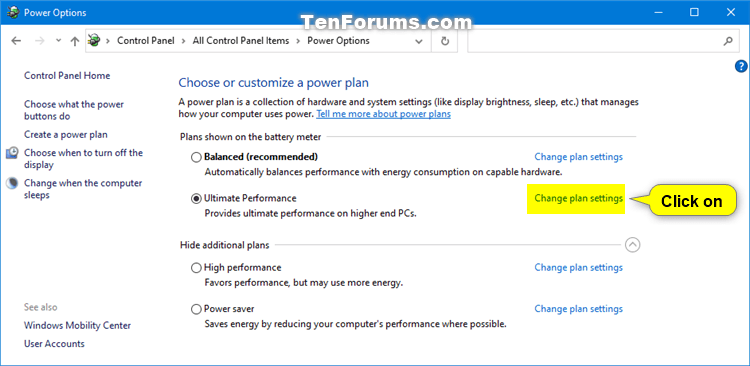Go up one level with Up arrow
This screenshot has width=750, height=366.
(x=74, y=41)
